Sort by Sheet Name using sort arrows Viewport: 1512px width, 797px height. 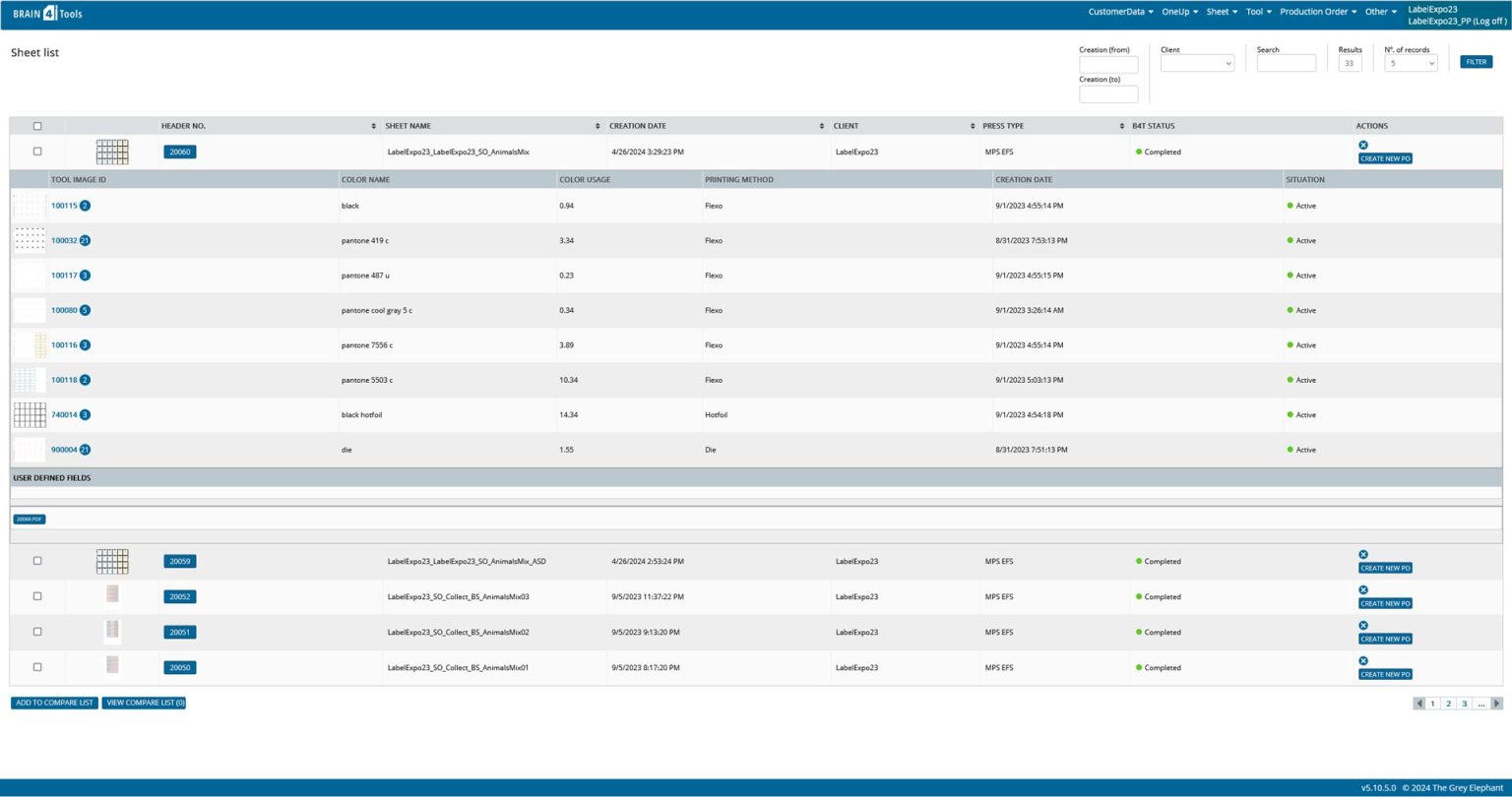598,126
